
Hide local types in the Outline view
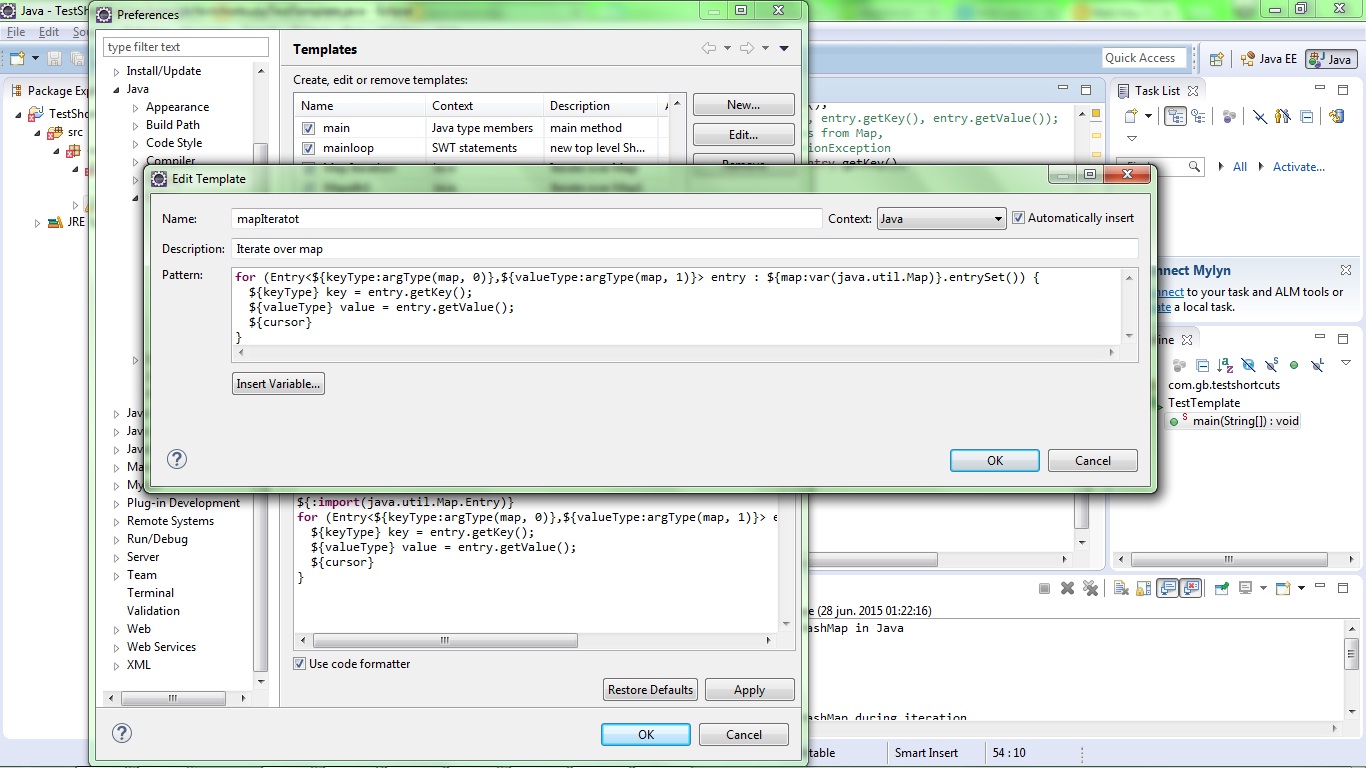1316,364
